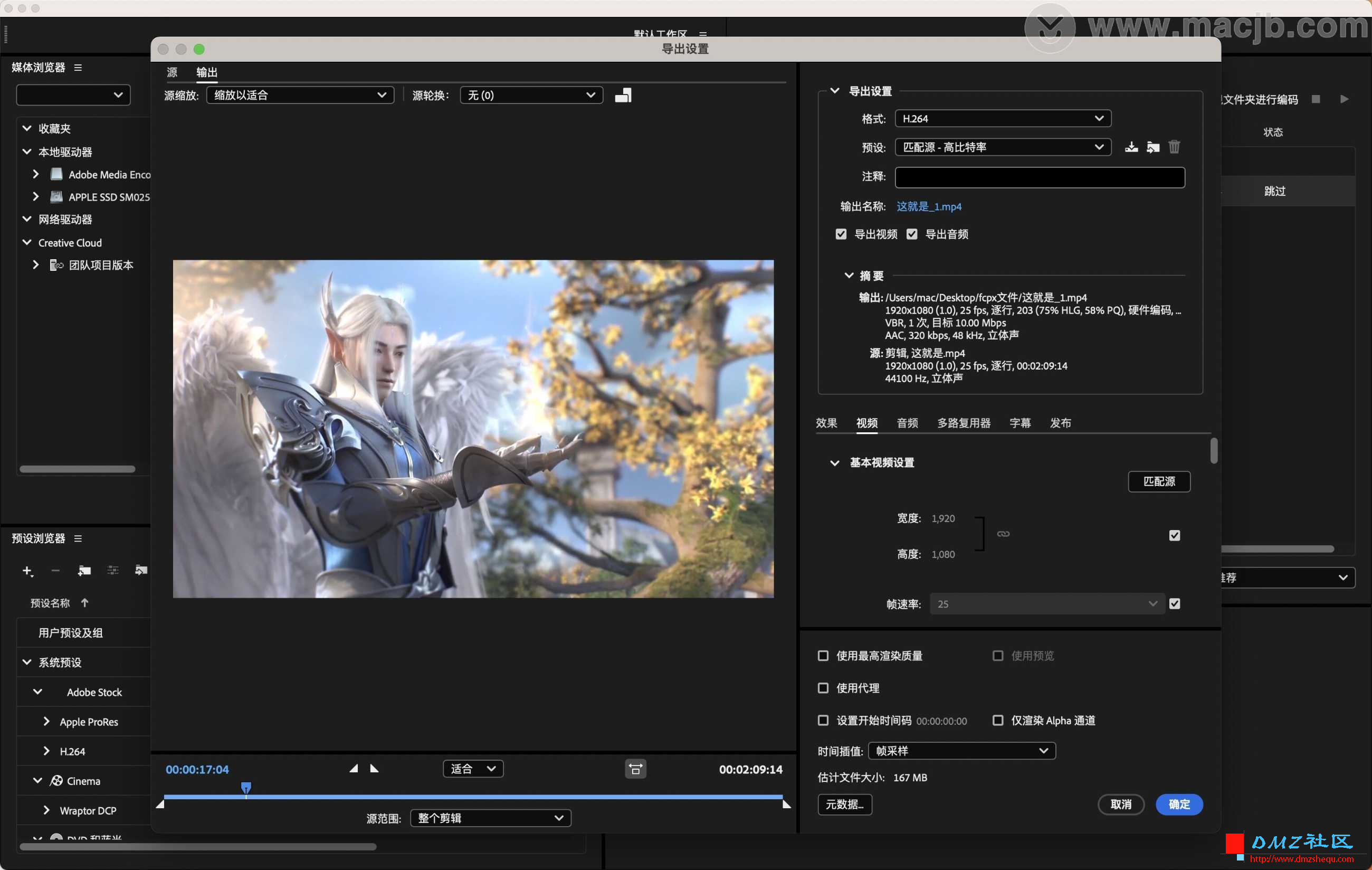
Task: Click the set out point triangle
Action: click(x=374, y=769)
